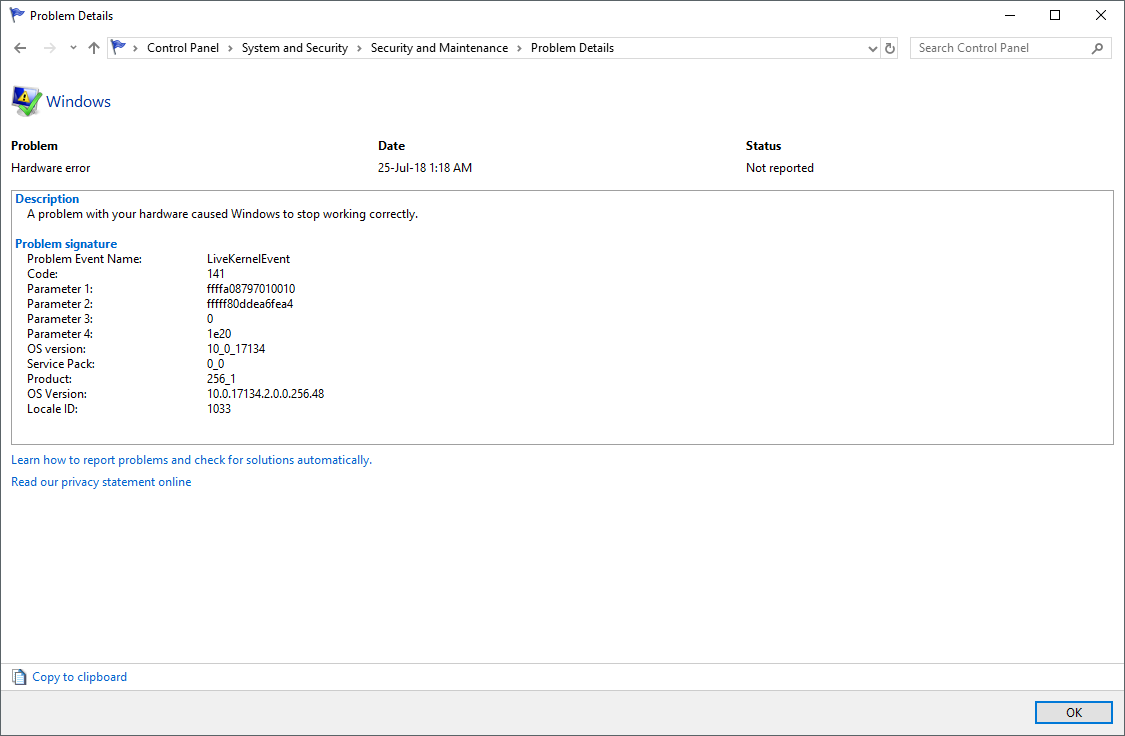Select Locale ID value 1033
The width and height of the screenshot is (1125, 736).
click(x=219, y=409)
